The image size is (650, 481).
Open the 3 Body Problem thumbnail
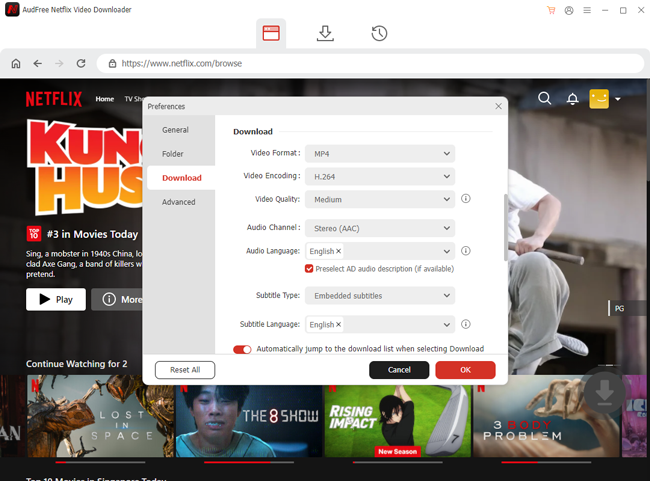pyautogui.click(x=546, y=416)
